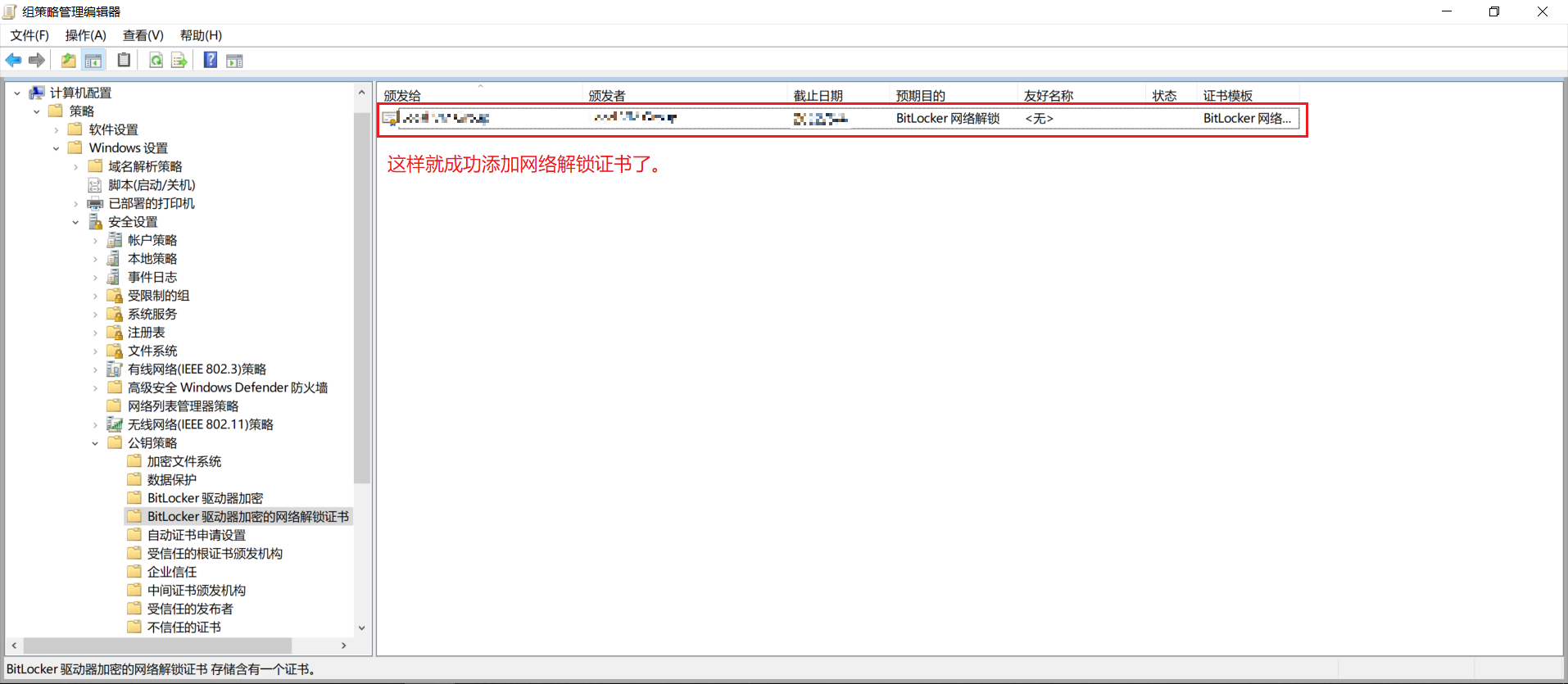Click the Group Policy editor title bar icon
This screenshot has width=1568, height=684.
(x=10, y=11)
